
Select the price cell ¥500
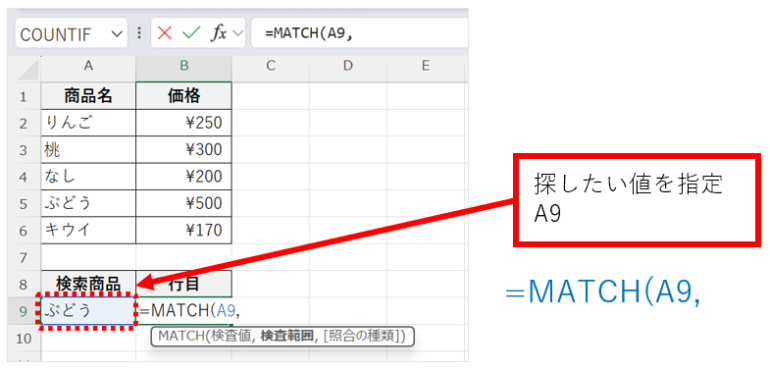184,203
